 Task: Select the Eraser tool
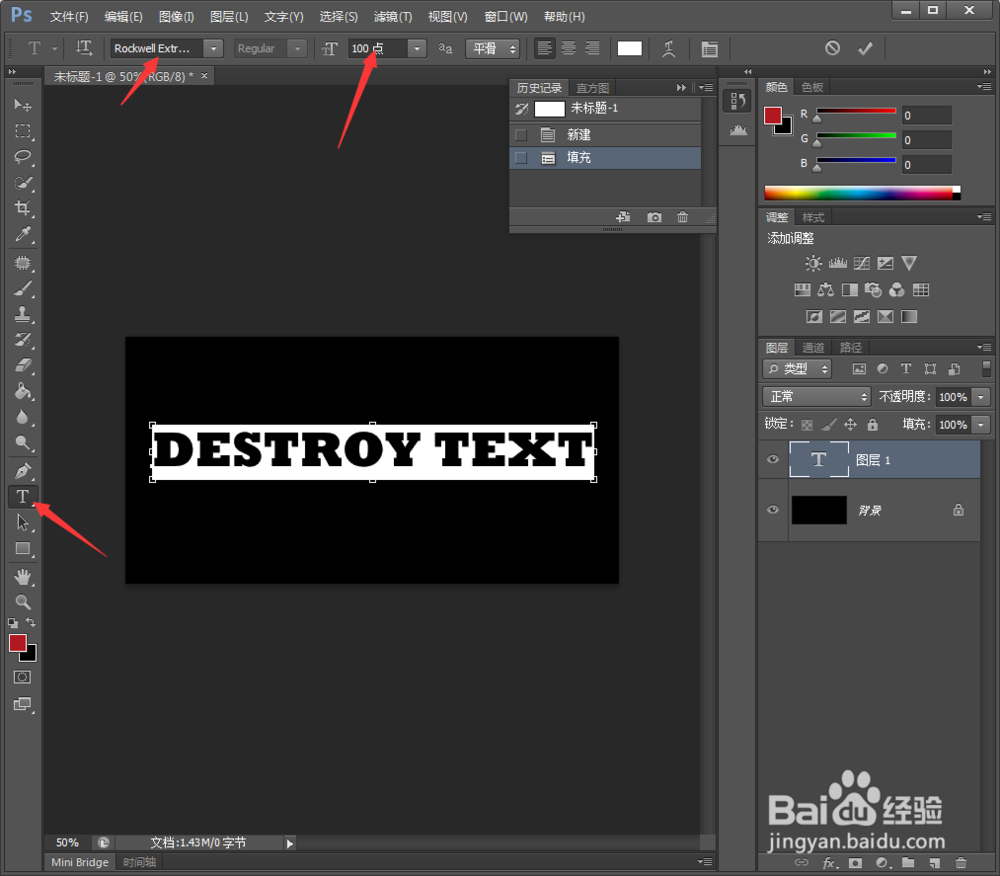[x=23, y=365]
